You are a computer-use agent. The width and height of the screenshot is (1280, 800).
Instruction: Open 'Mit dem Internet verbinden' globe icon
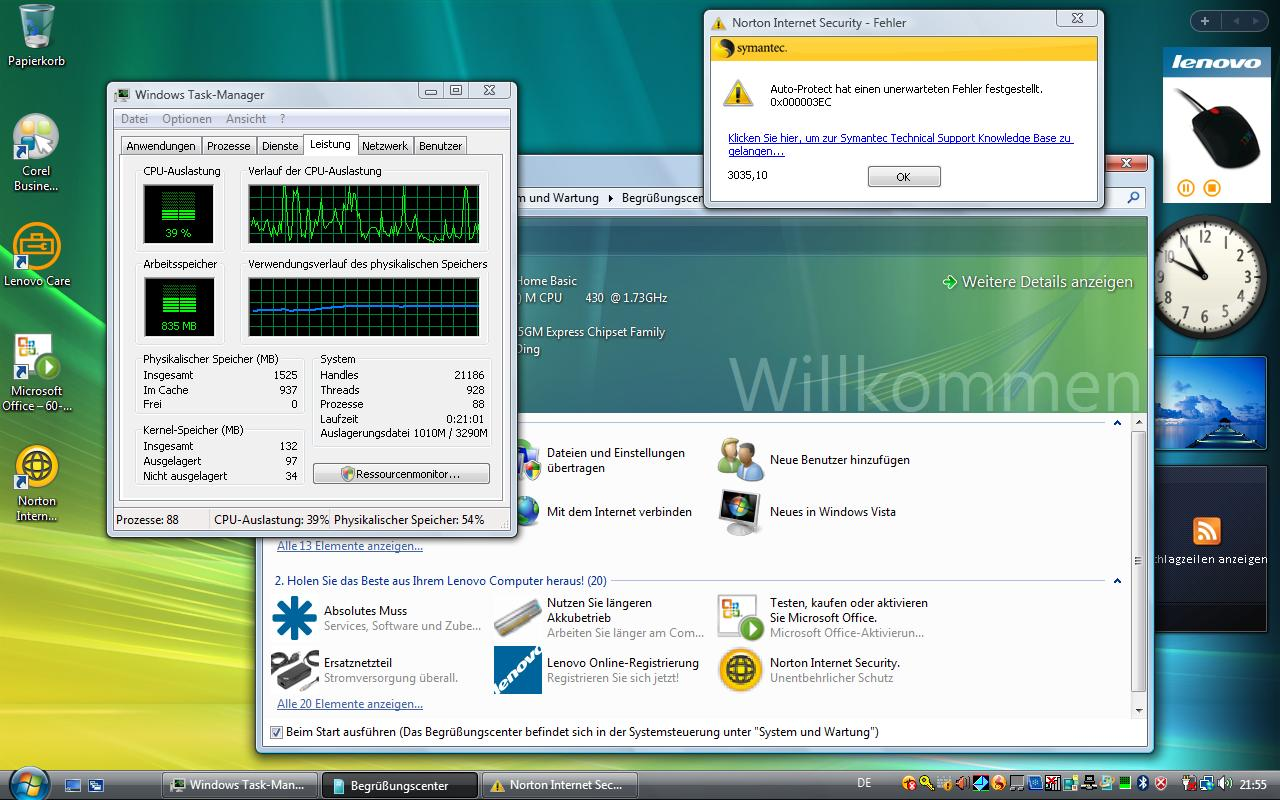(x=526, y=512)
